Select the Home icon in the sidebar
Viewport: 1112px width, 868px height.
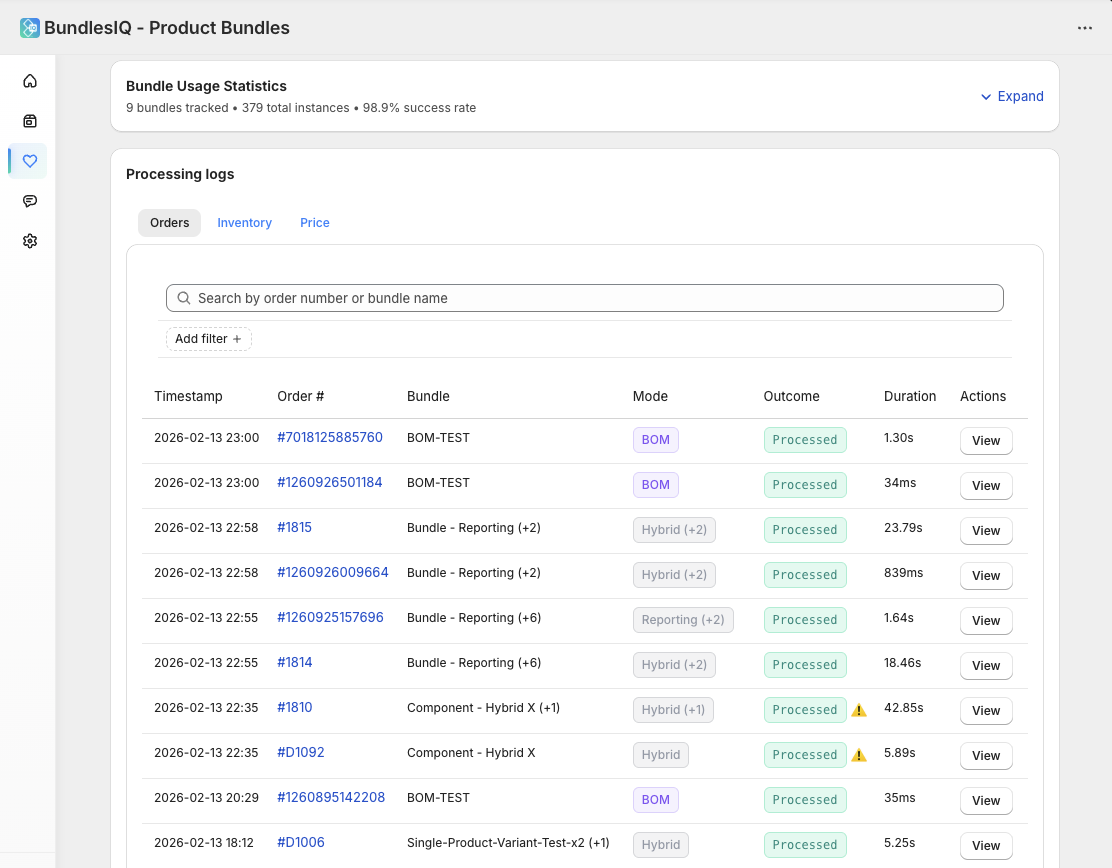click(29, 80)
